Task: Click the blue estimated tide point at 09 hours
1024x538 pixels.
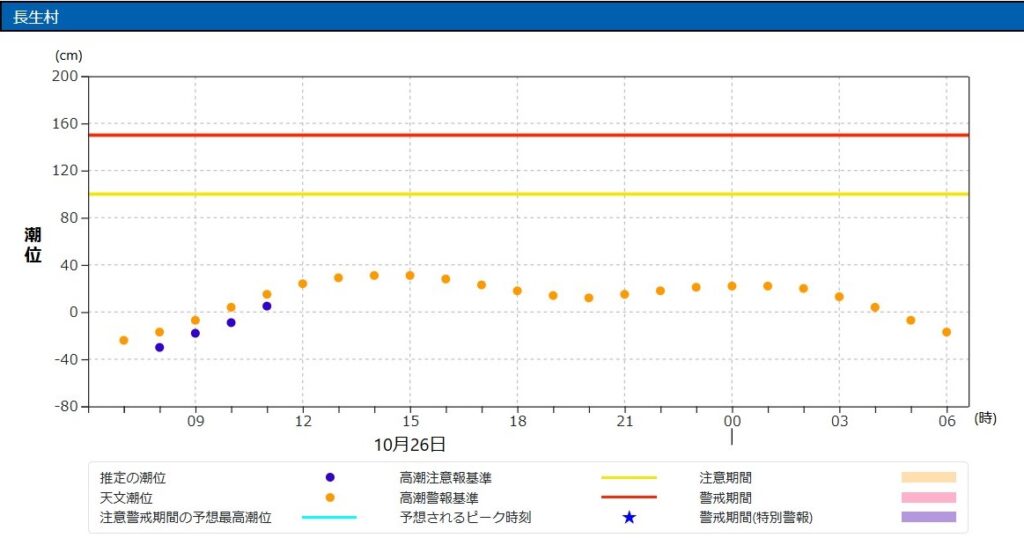Action: pyautogui.click(x=195, y=334)
